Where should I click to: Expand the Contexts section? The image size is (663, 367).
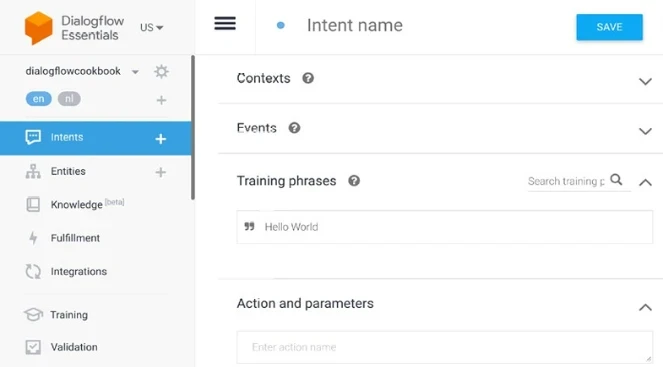pos(645,81)
